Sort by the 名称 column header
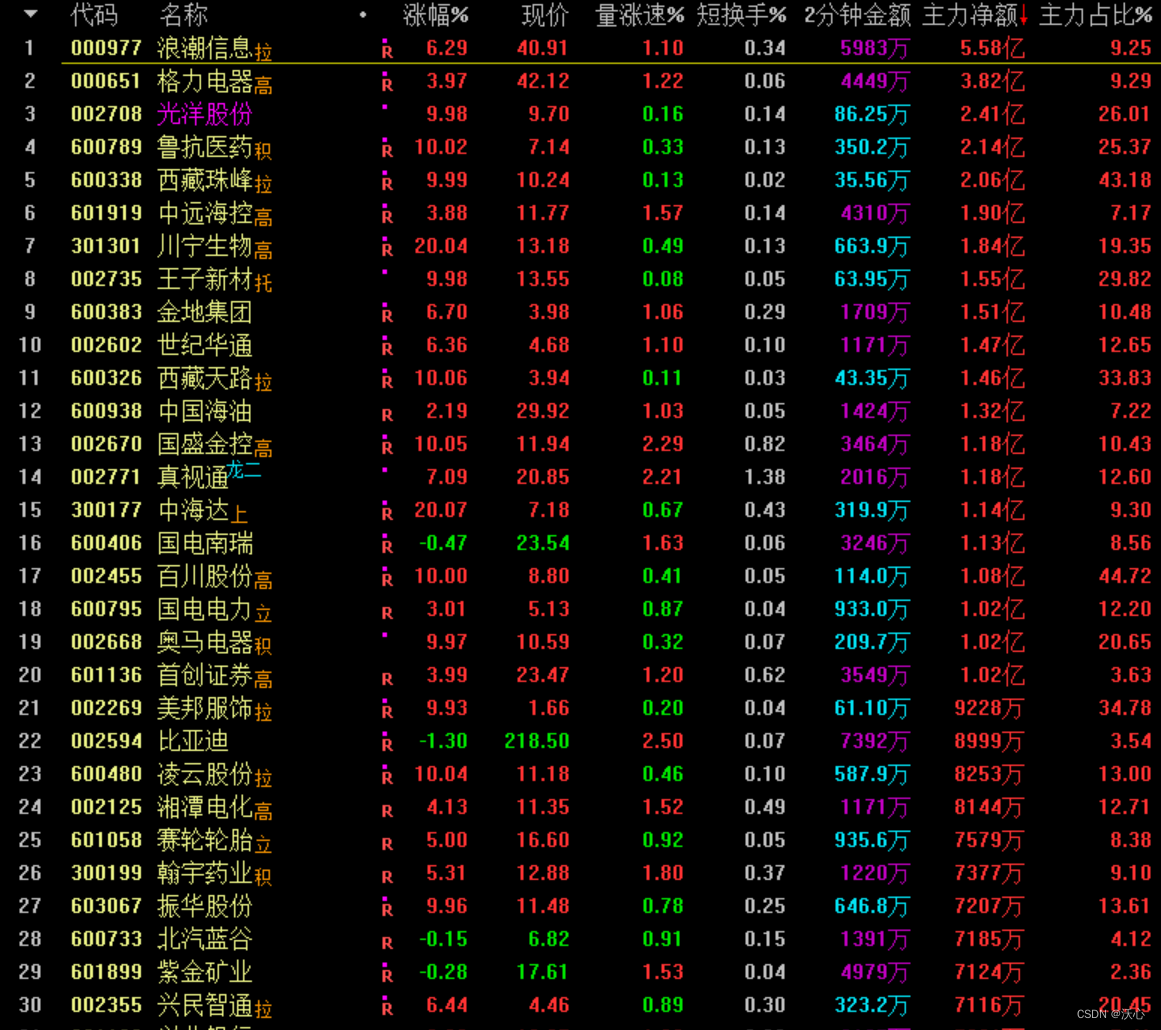The image size is (1161, 1030). (x=184, y=15)
